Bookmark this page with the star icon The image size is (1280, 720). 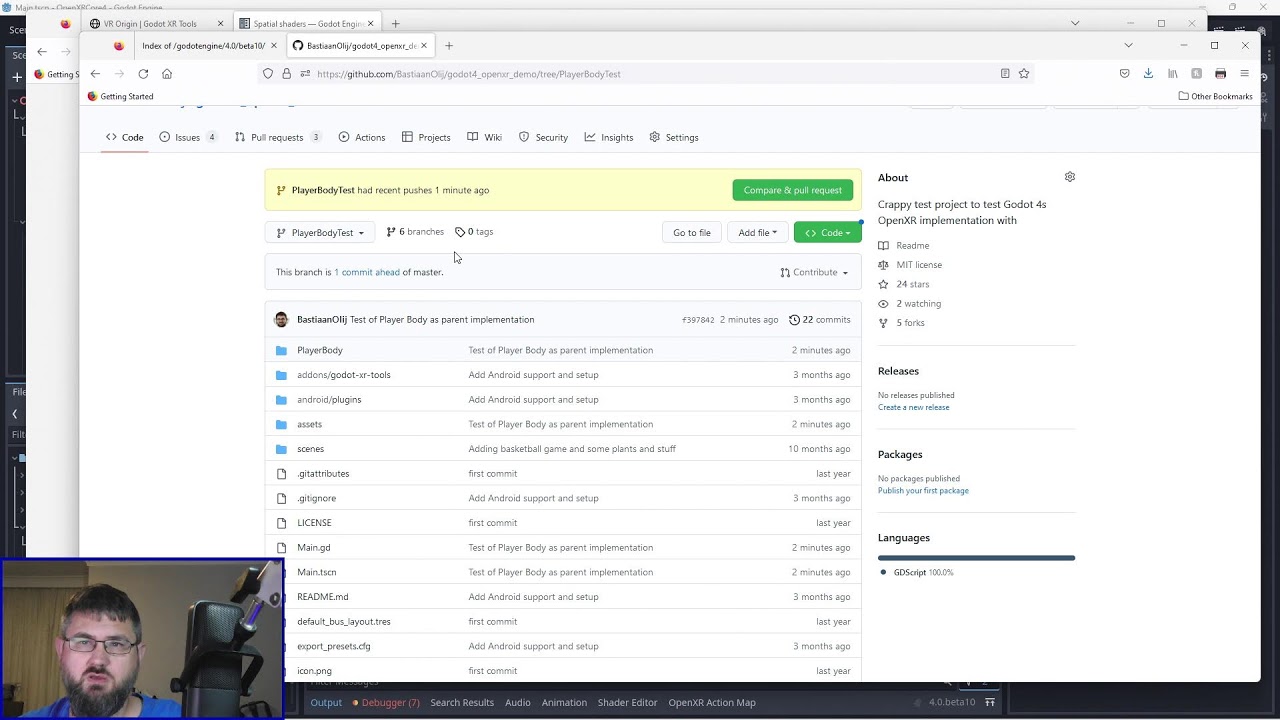pyautogui.click(x=1024, y=74)
